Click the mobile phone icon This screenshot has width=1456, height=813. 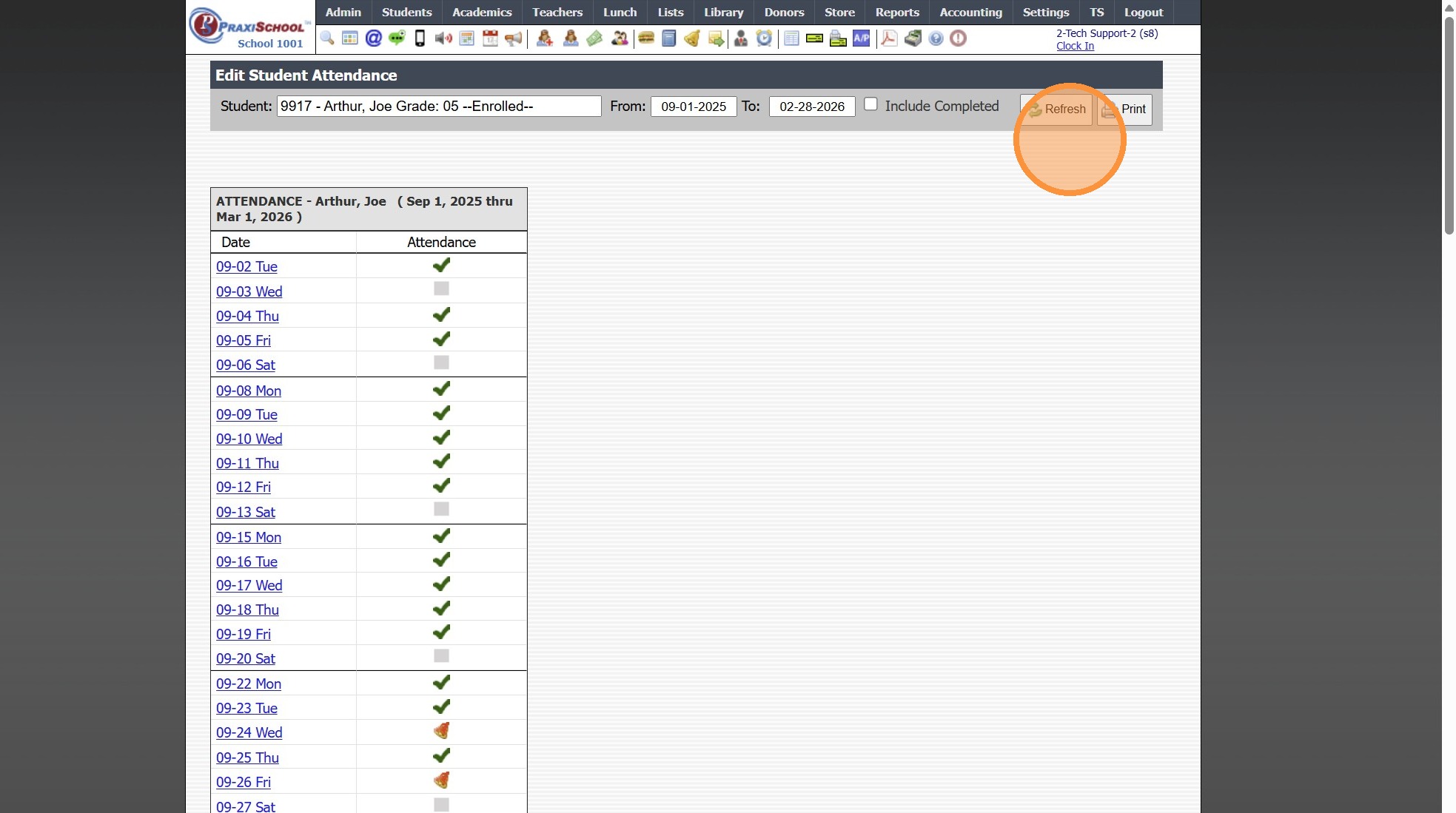tap(420, 38)
